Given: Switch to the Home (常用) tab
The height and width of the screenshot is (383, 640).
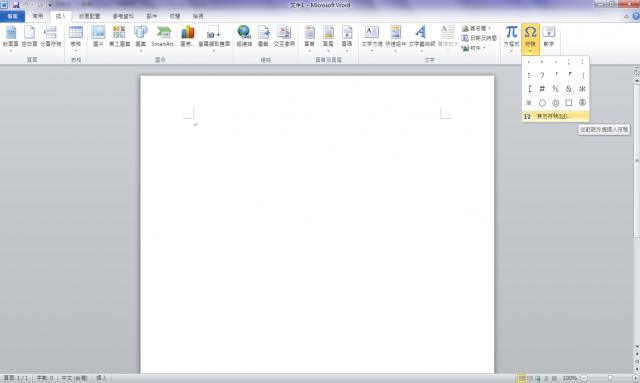Looking at the screenshot, I should click(x=38, y=16).
